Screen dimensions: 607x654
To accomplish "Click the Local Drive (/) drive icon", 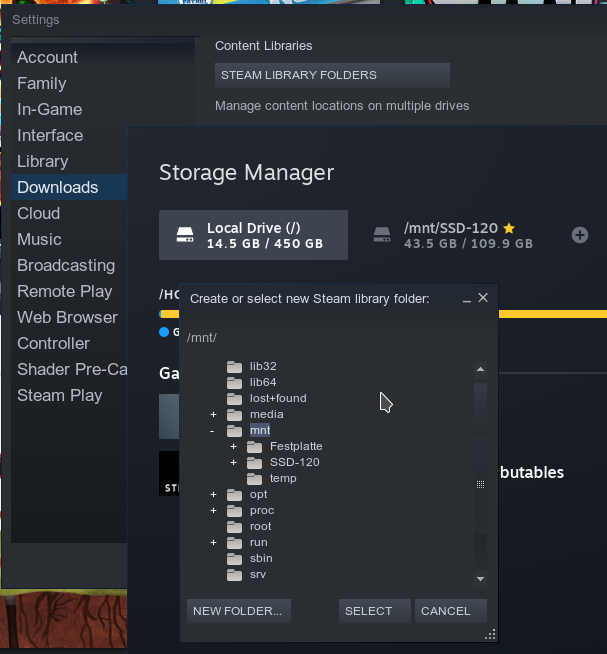I will click(x=185, y=235).
